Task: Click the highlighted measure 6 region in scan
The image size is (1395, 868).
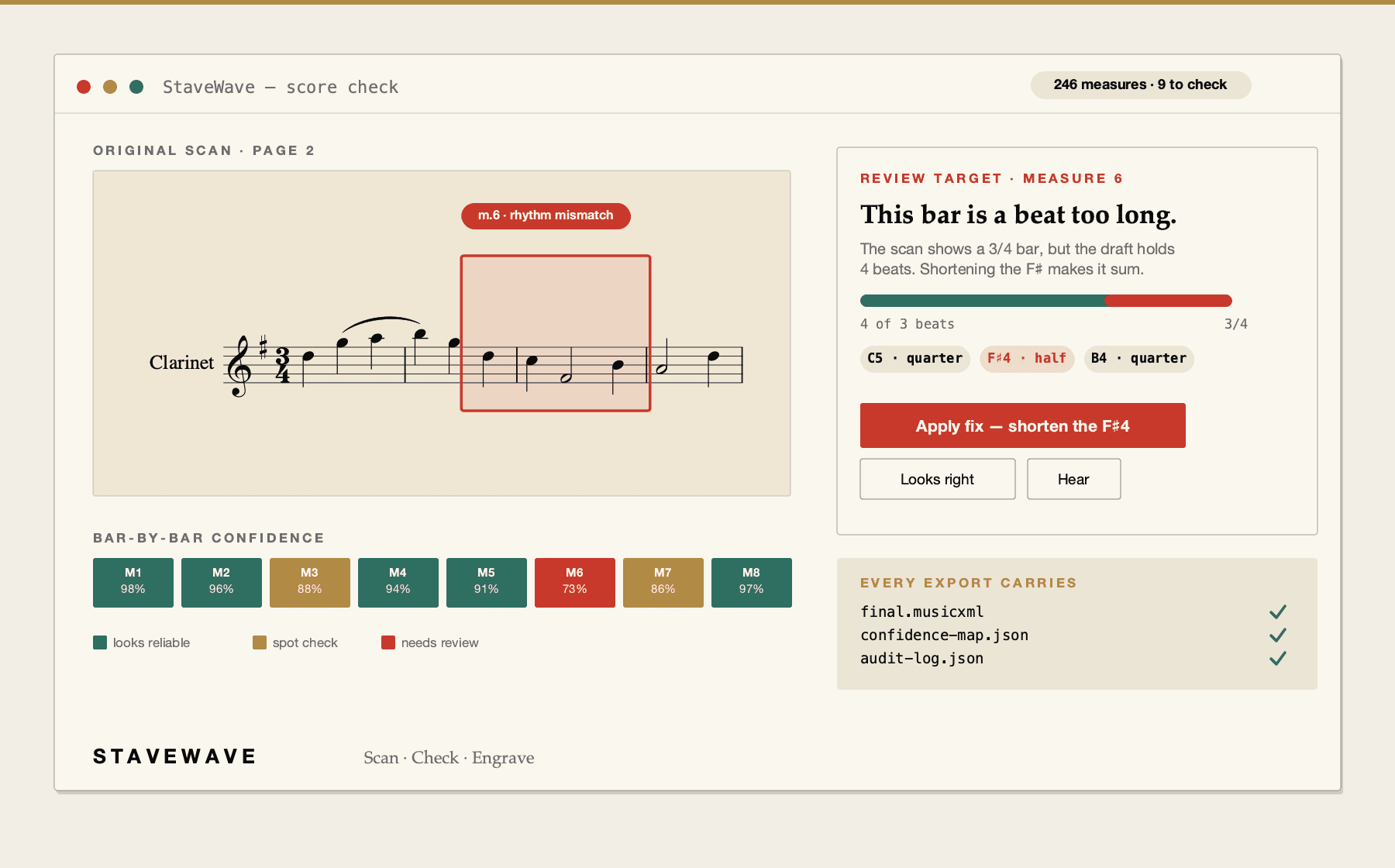Action: [x=556, y=333]
